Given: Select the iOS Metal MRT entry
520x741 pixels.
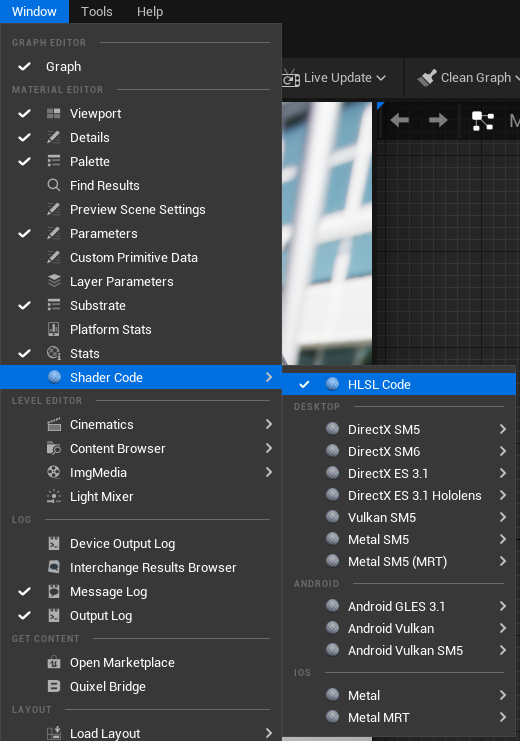Looking at the screenshot, I should pyautogui.click(x=399, y=717).
